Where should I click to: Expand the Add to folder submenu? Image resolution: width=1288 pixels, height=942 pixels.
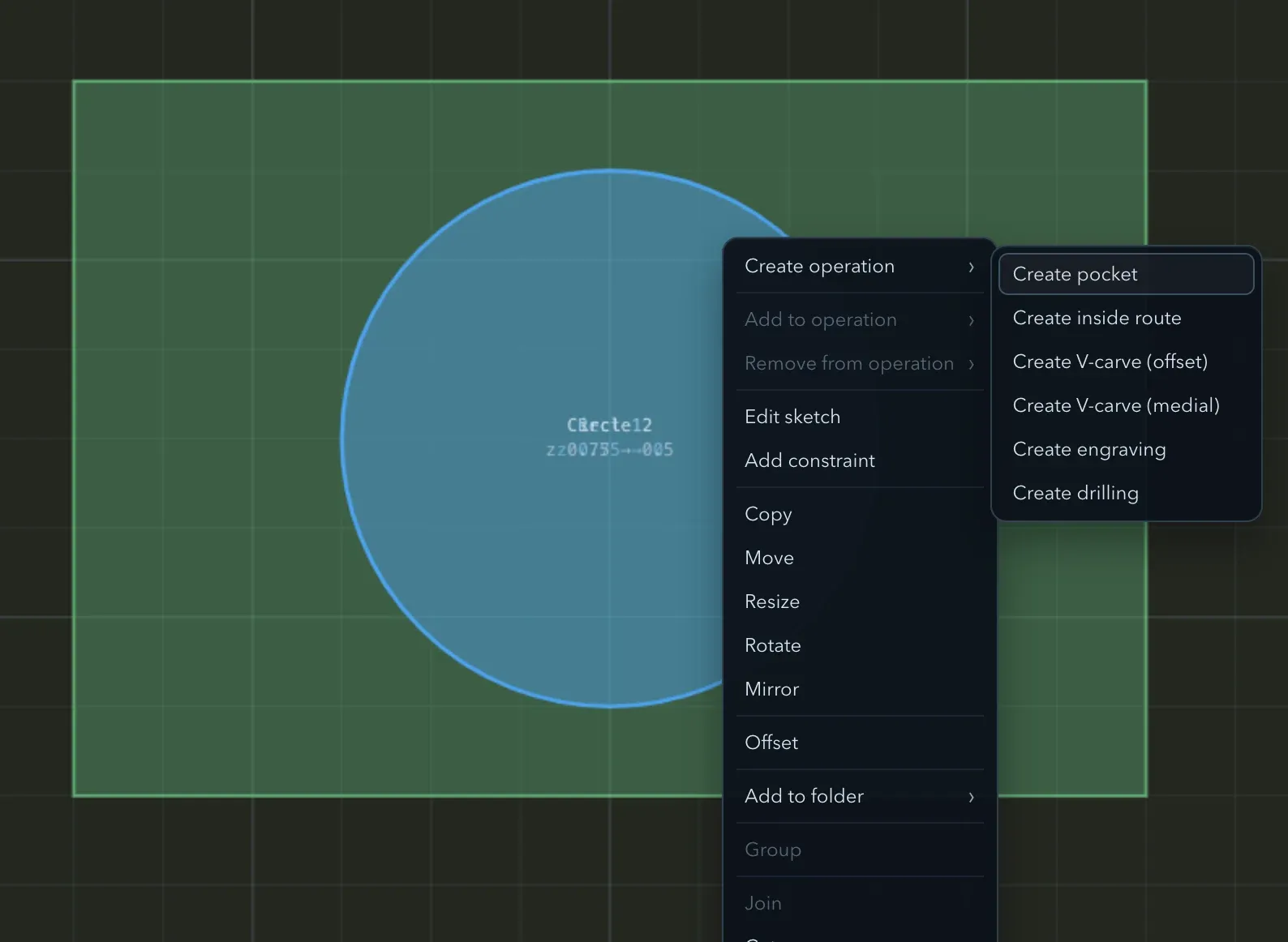(860, 796)
